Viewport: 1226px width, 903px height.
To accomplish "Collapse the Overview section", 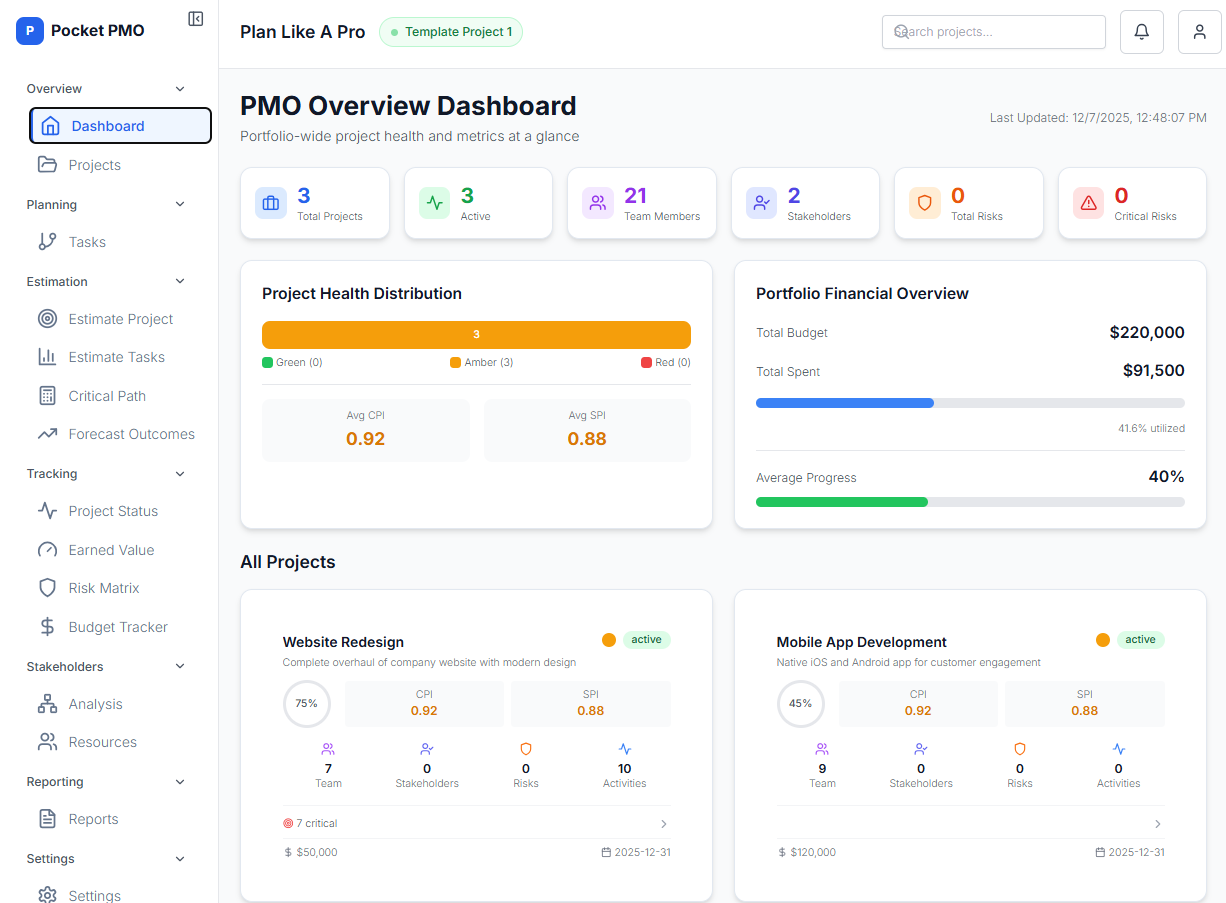I will point(179,88).
